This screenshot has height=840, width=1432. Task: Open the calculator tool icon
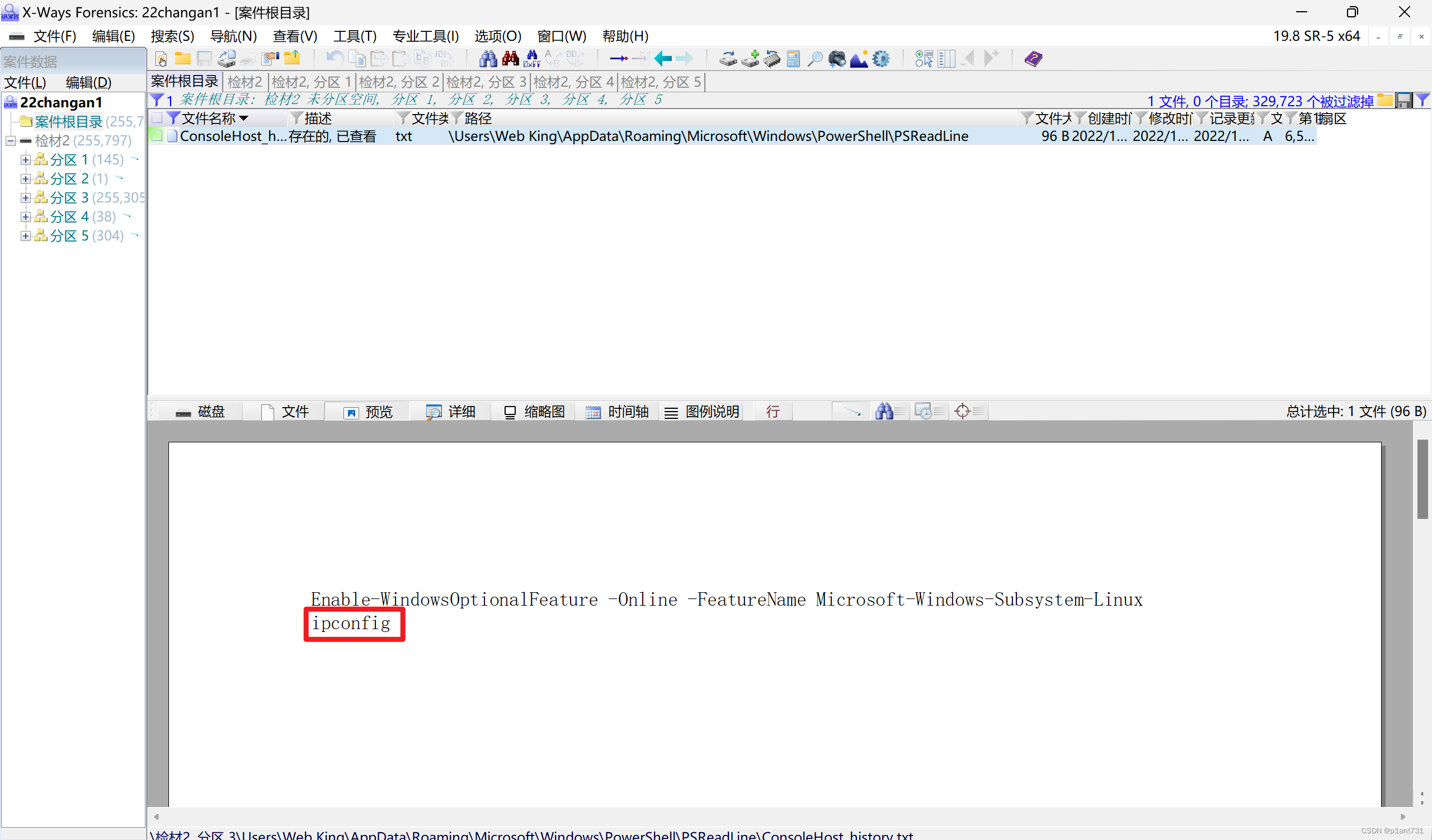click(793, 59)
